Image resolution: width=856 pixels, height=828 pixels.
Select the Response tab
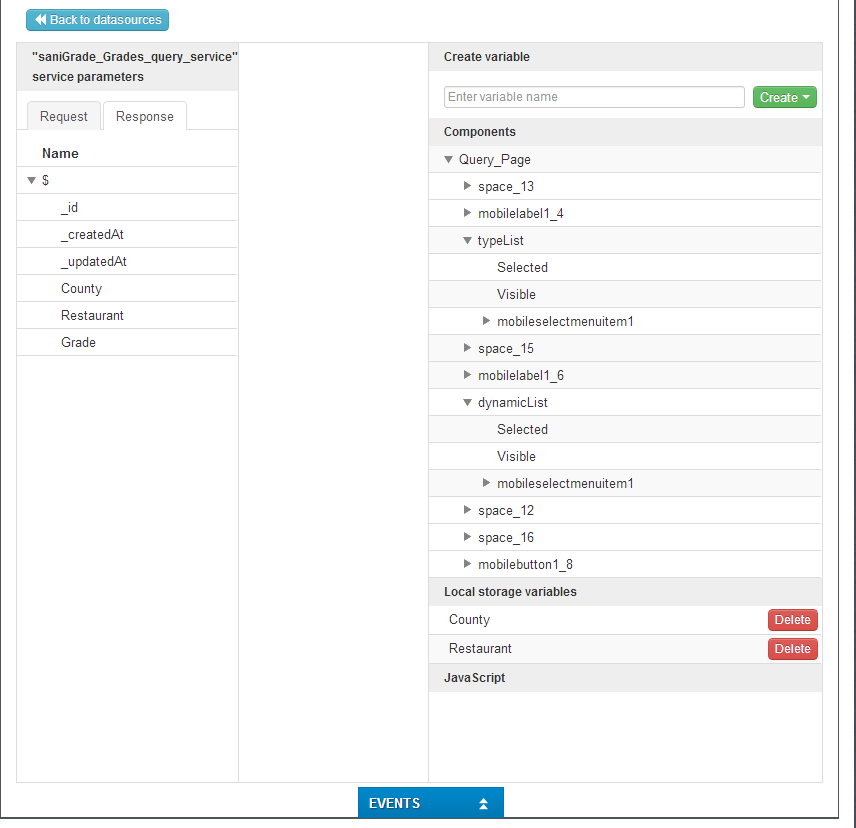[144, 116]
